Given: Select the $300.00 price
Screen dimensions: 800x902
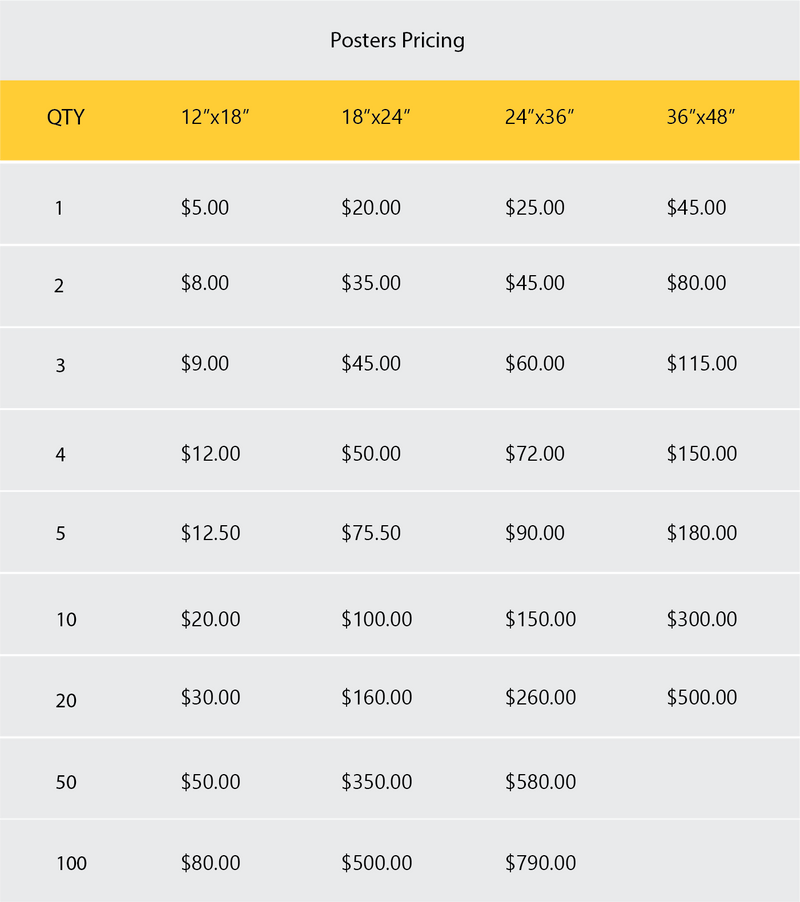Looking at the screenshot, I should 701,619.
